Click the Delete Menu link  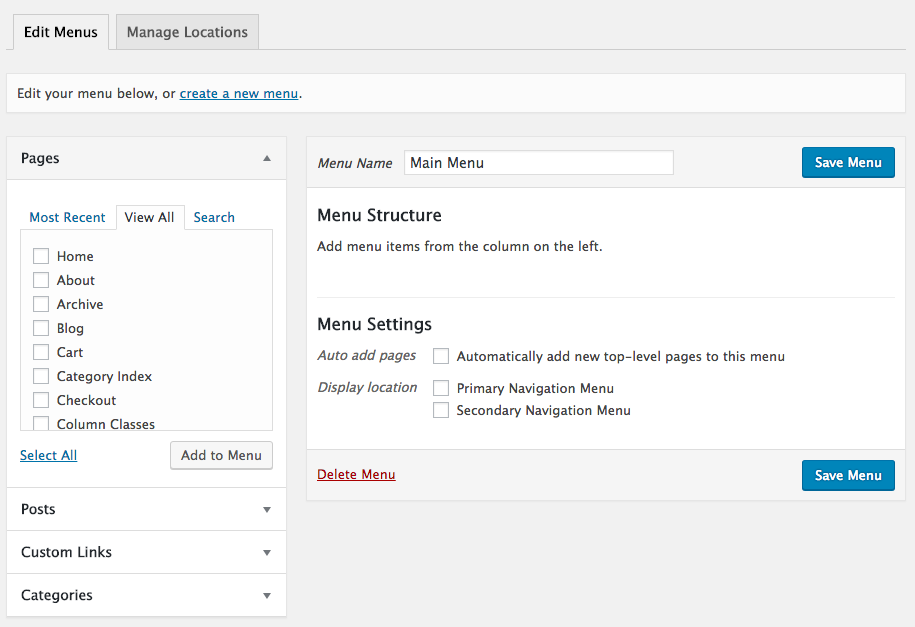point(356,474)
